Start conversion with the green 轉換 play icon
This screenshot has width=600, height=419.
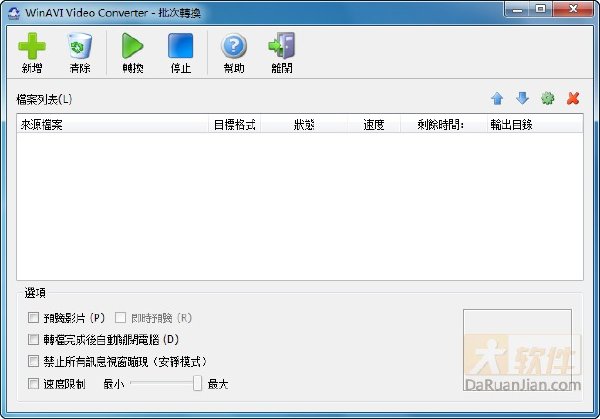pos(132,46)
